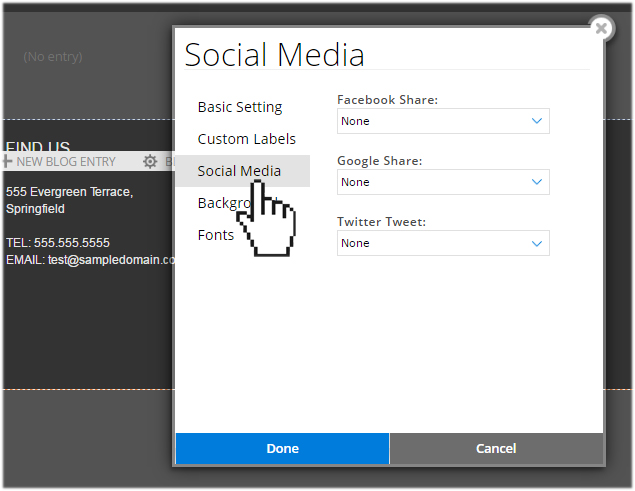Open the Facebook Share dropdown

pos(443,121)
